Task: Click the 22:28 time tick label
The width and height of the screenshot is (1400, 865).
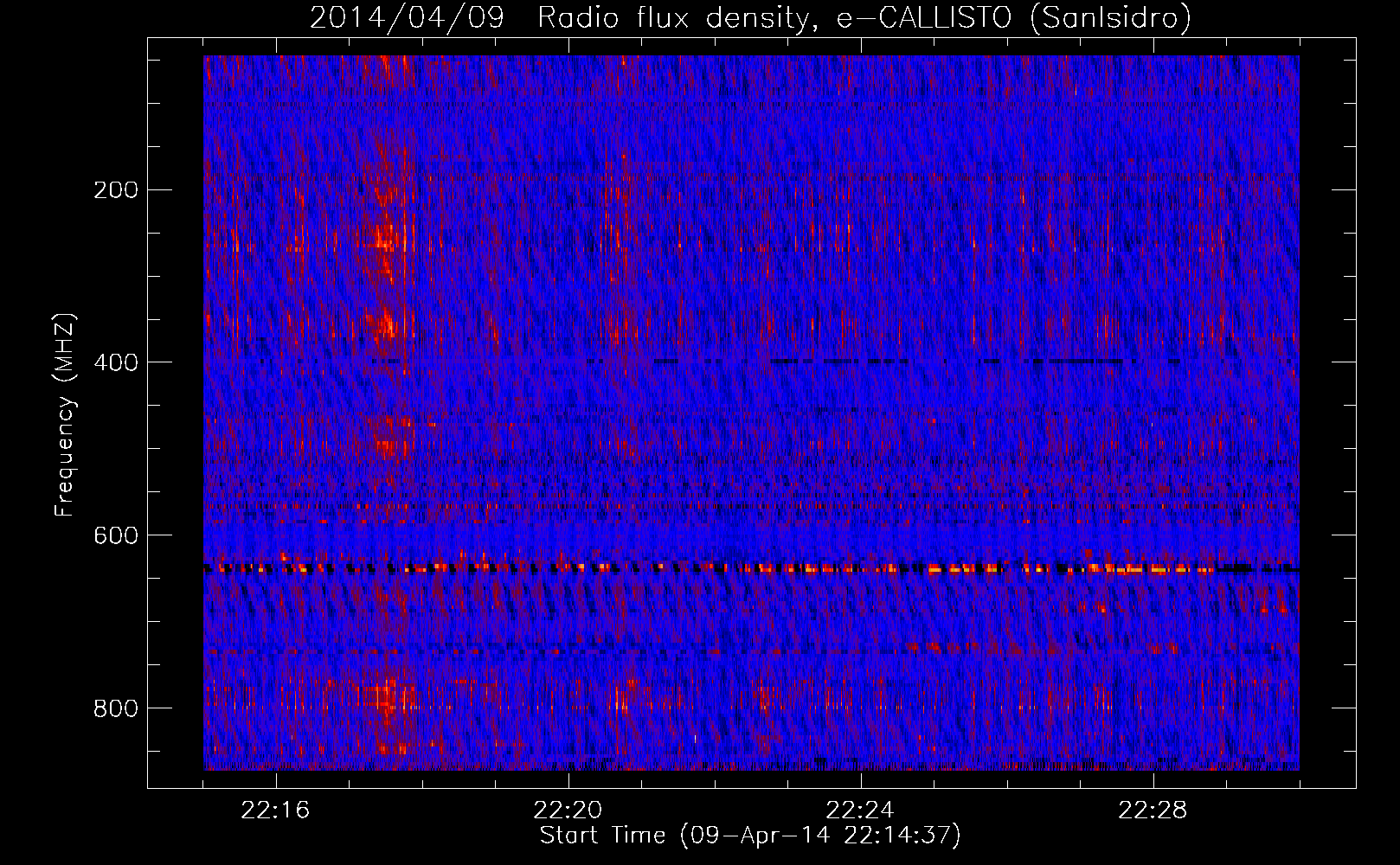Action: point(1153,811)
